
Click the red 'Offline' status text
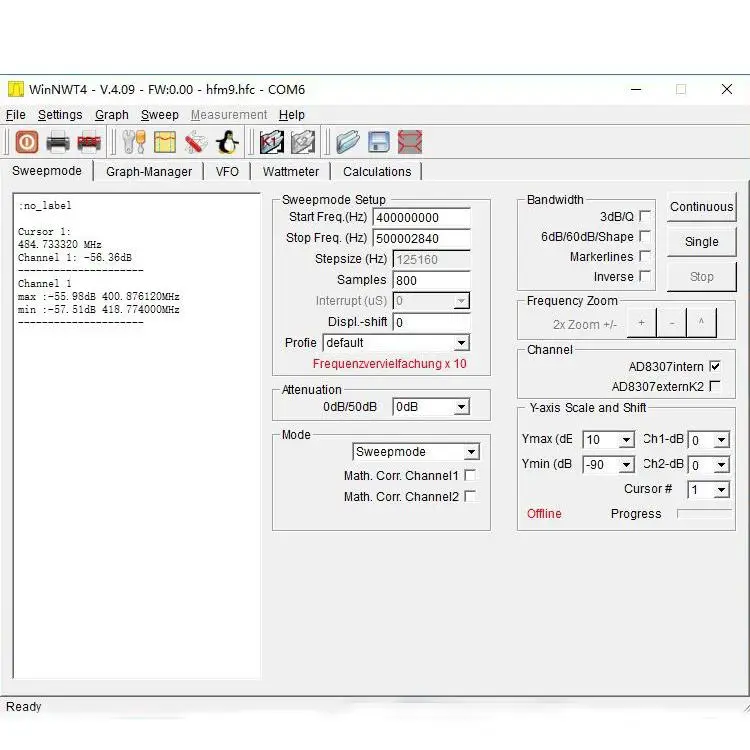point(544,514)
